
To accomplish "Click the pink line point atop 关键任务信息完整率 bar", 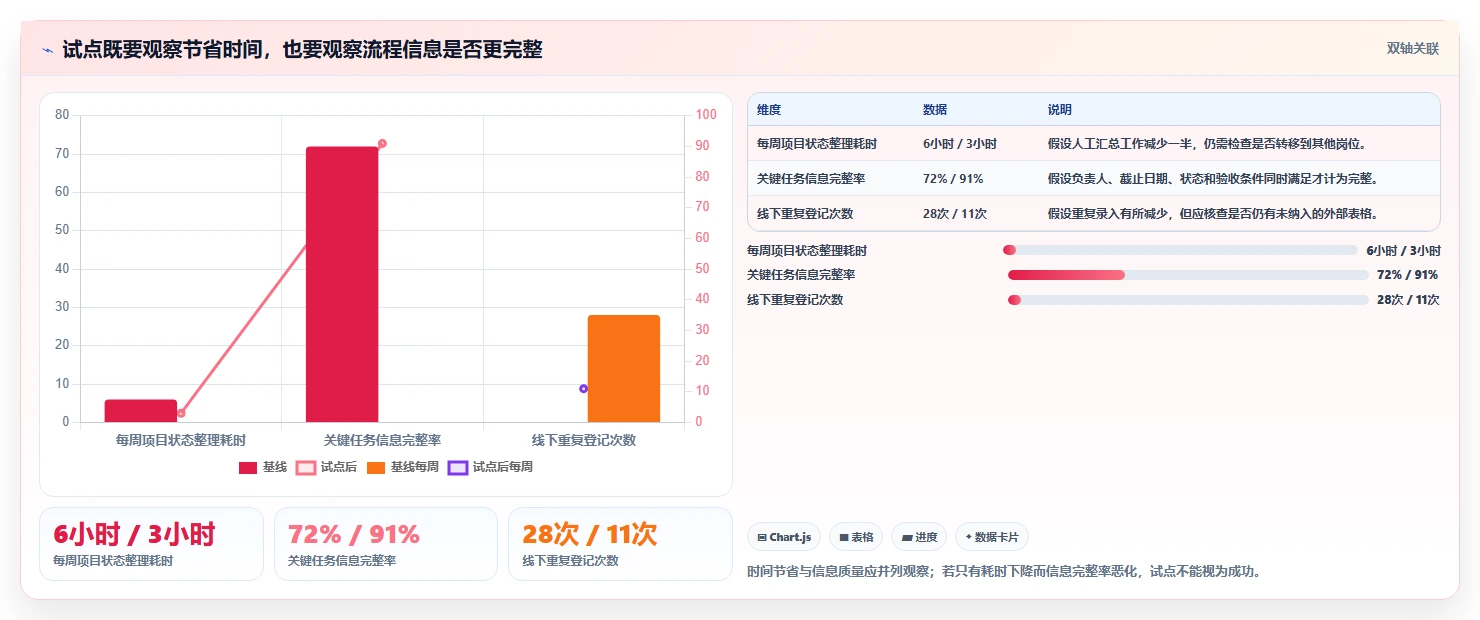I will click(x=382, y=144).
